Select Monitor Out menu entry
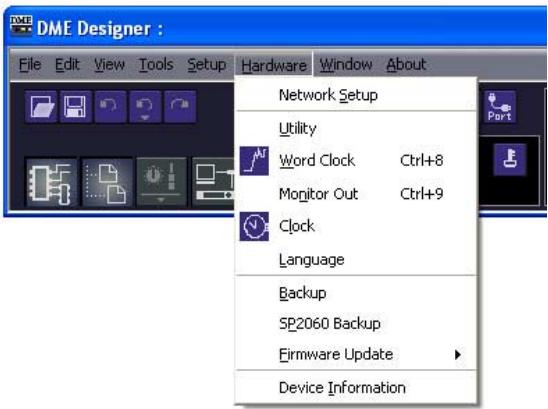 point(356,193)
